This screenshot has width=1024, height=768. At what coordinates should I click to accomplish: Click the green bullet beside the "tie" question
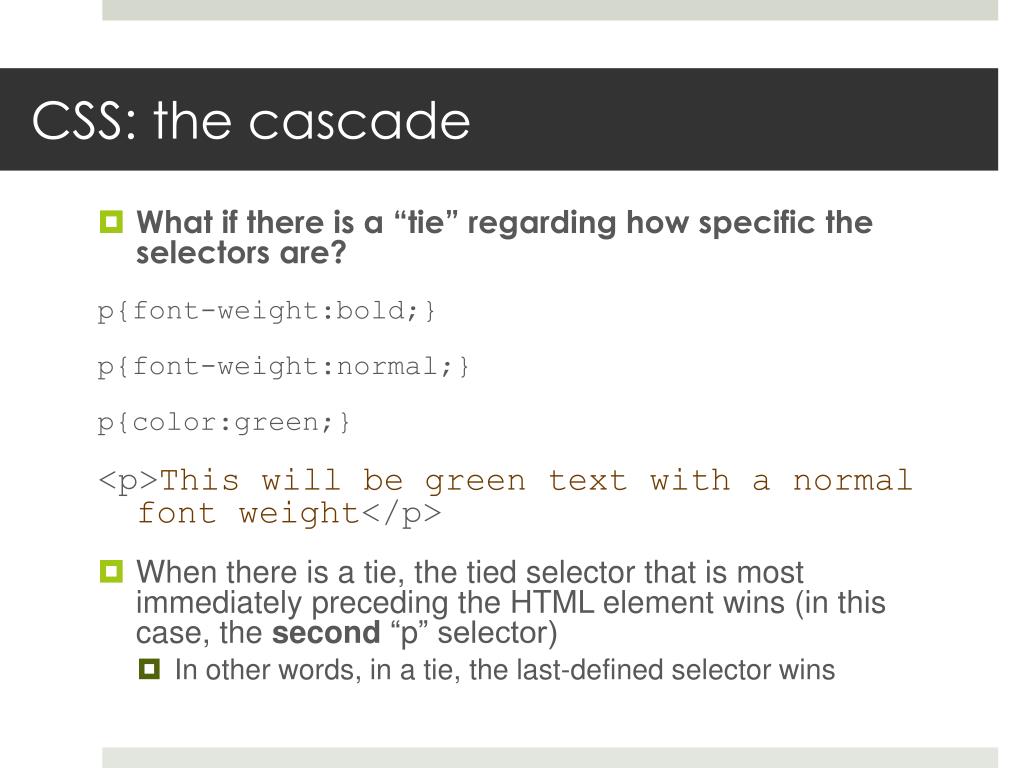(x=111, y=222)
